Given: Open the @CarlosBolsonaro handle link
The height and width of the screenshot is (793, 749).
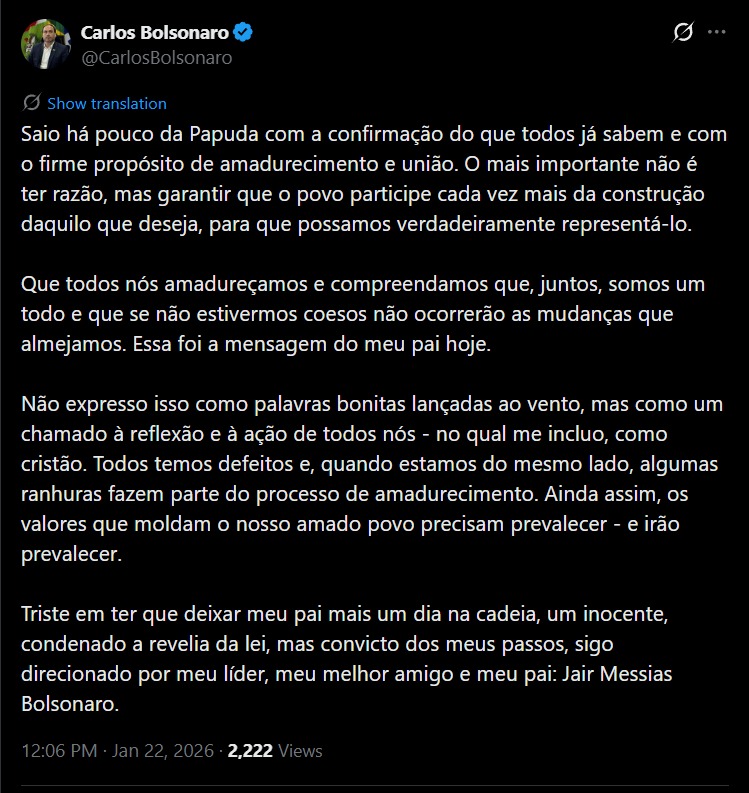Looking at the screenshot, I should pyautogui.click(x=156, y=57).
